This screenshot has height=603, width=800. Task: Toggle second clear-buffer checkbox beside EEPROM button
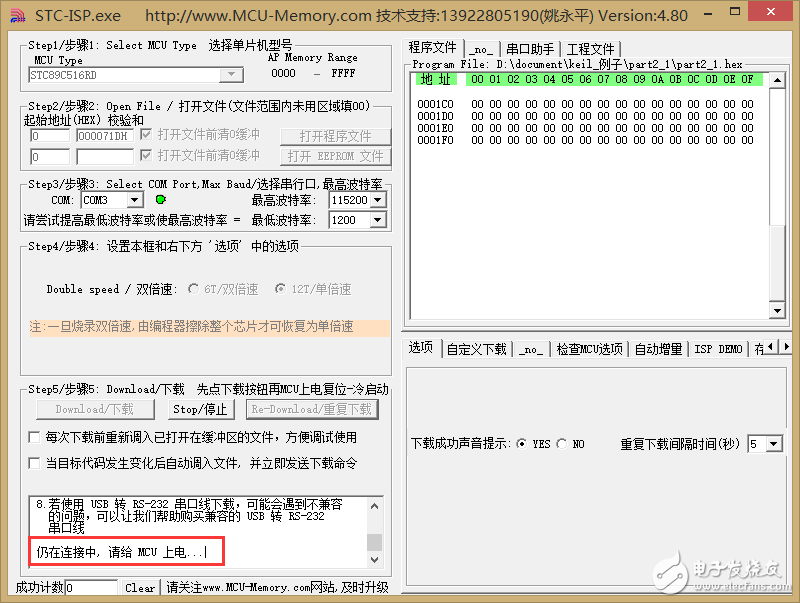[146, 155]
